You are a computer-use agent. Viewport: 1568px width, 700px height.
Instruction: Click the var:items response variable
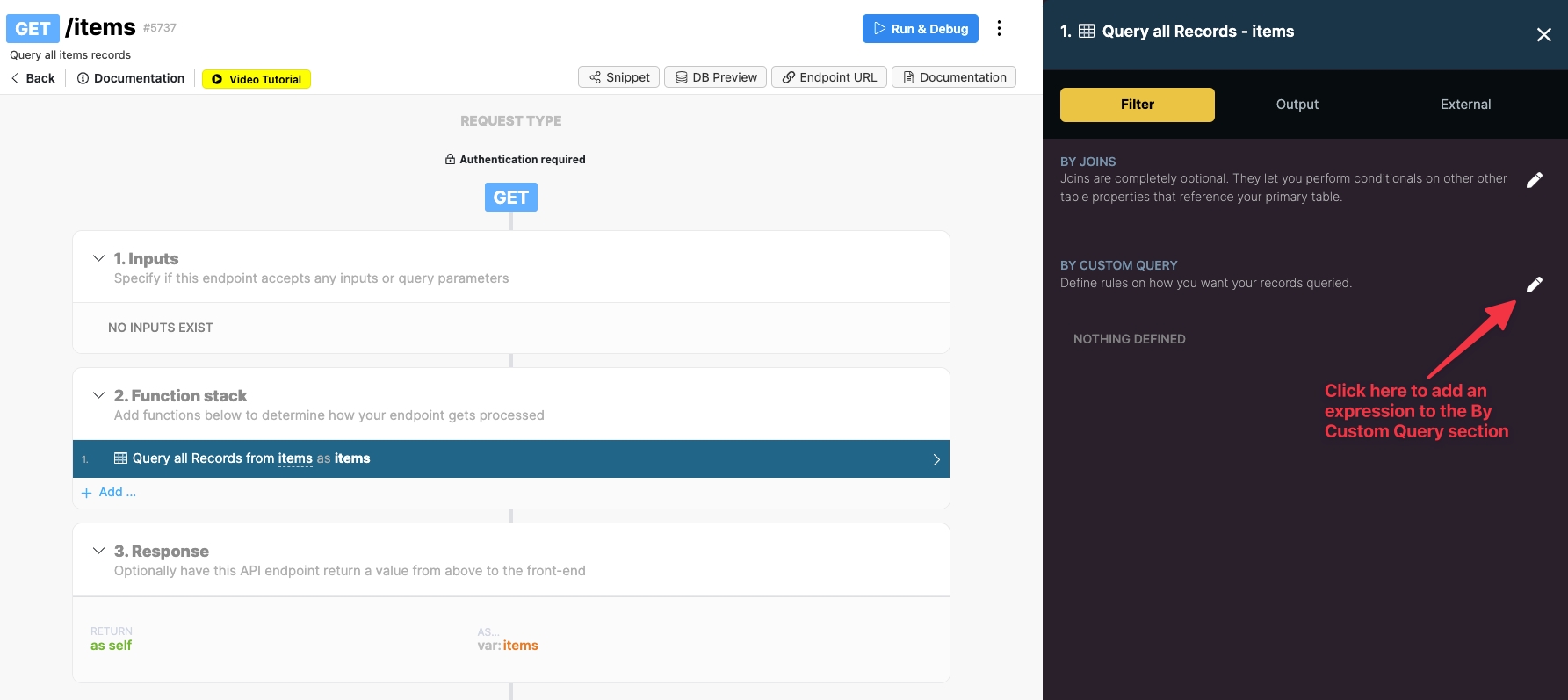tap(508, 646)
